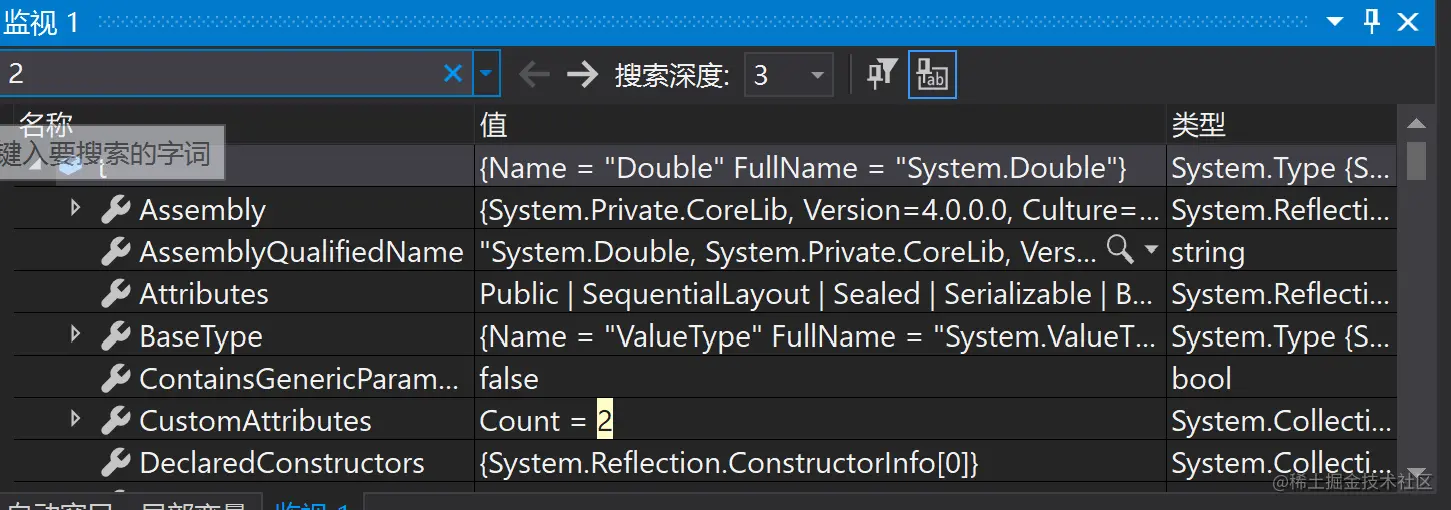Open the window position dropdown in title bar
Viewport: 1451px width, 510px height.
point(1335,21)
